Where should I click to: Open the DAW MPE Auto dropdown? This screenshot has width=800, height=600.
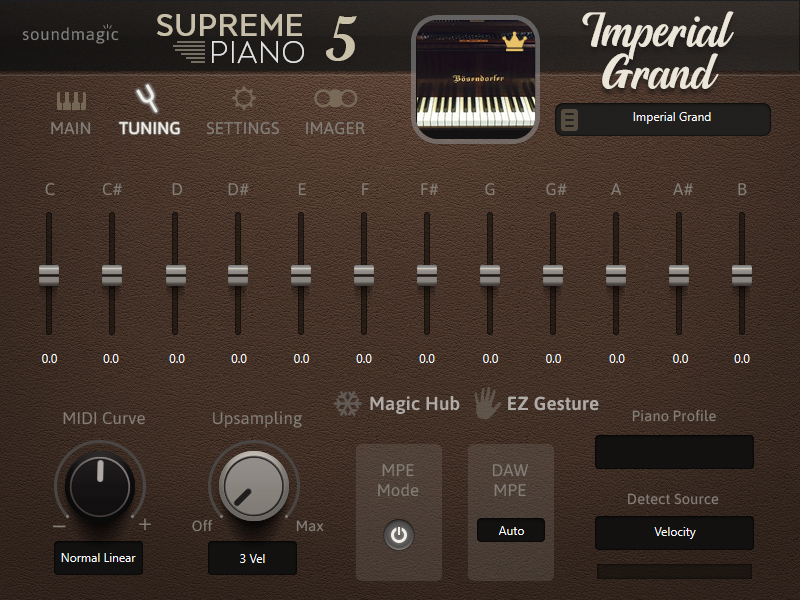point(511,531)
